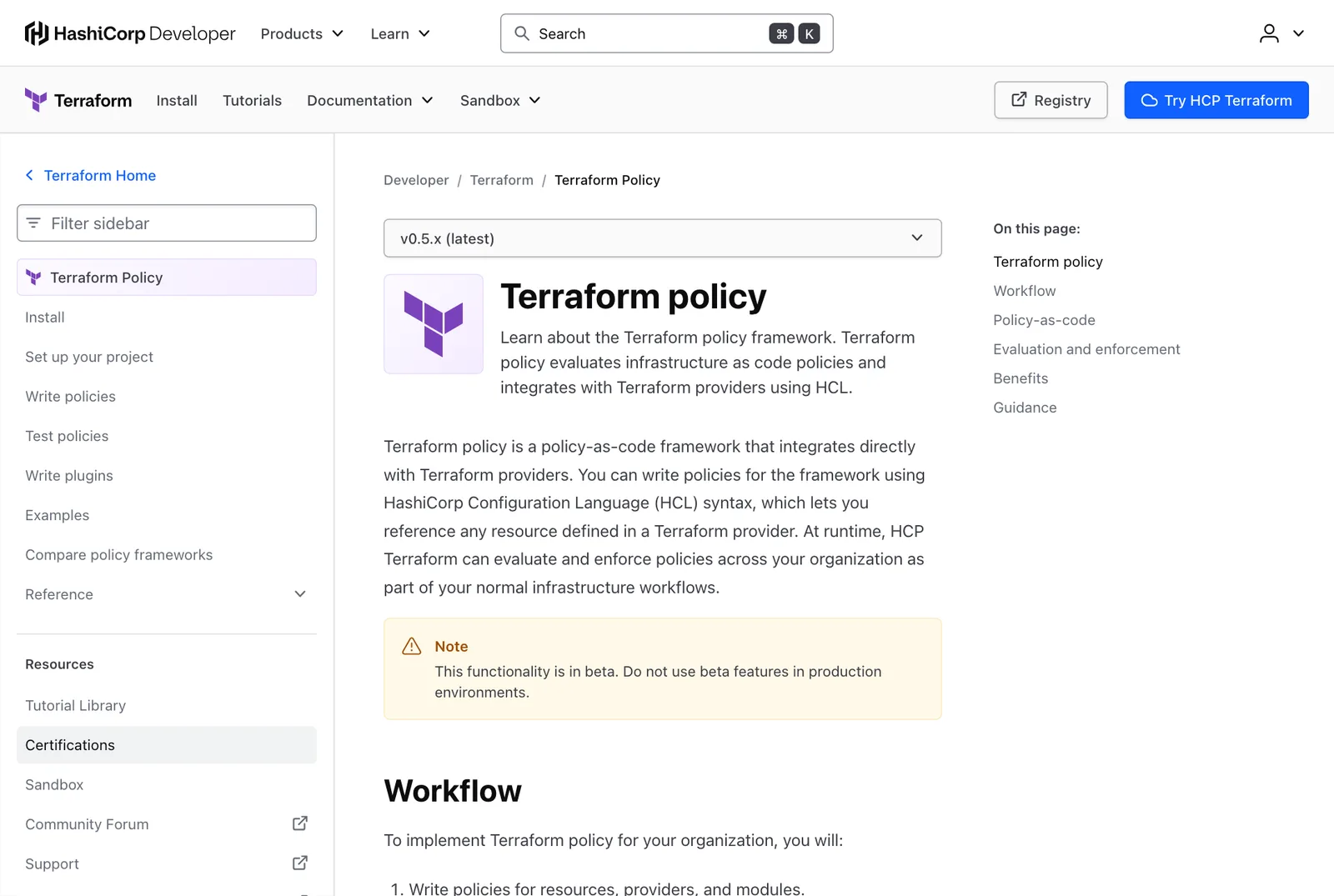The width and height of the screenshot is (1334, 896).
Task: Click the cloud icon in Try HCP Terraform
Action: 1149,100
